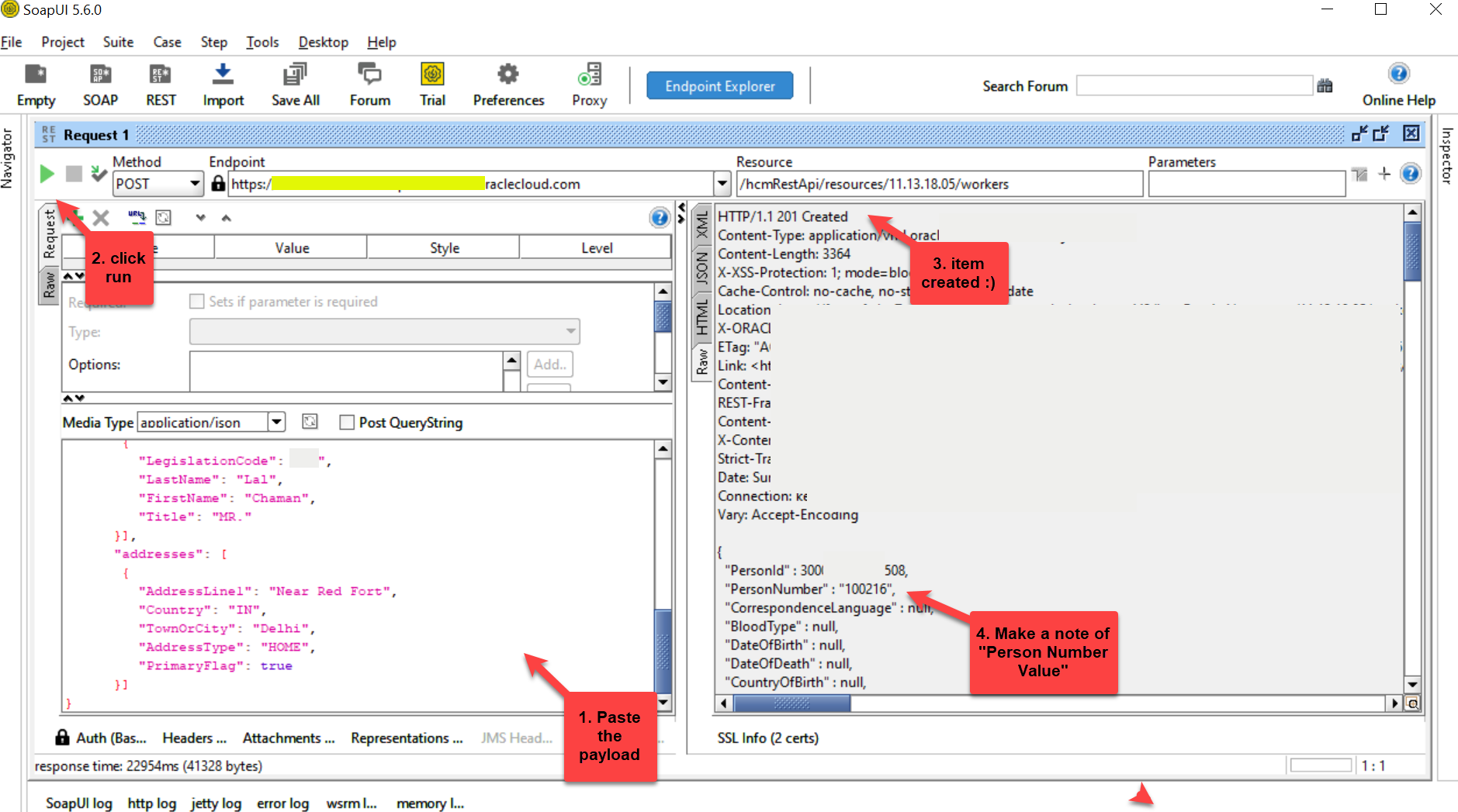Click the icon next to Media Type dropdown
1458x812 pixels.
[x=310, y=421]
